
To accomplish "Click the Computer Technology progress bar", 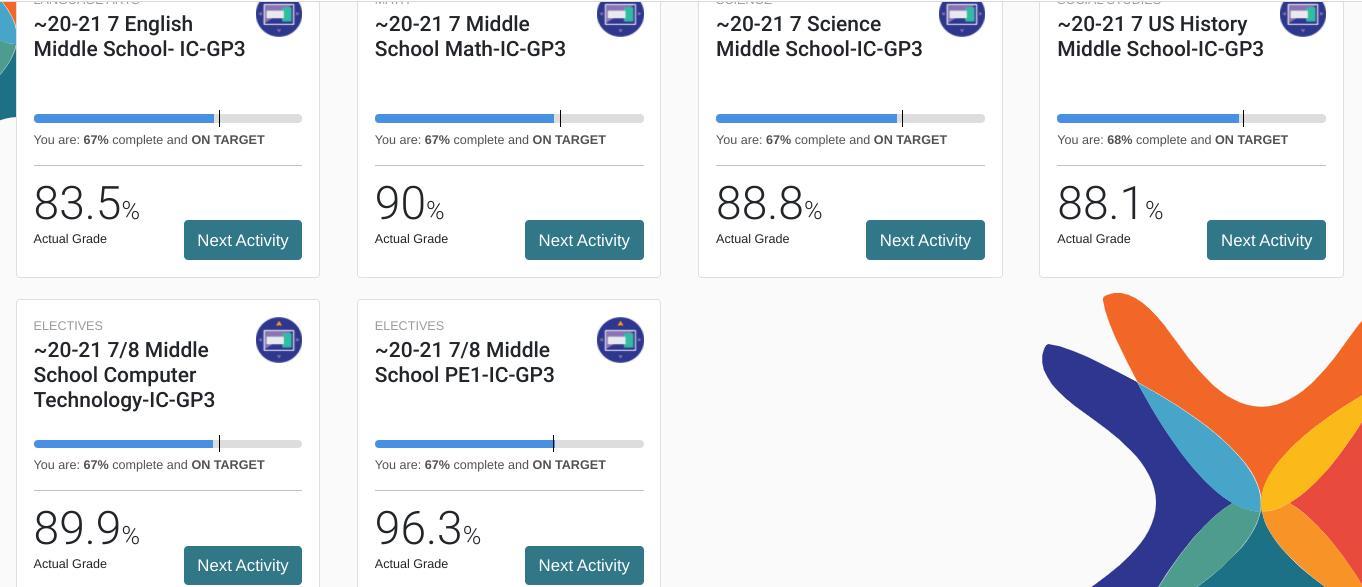I will pyautogui.click(x=168, y=444).
